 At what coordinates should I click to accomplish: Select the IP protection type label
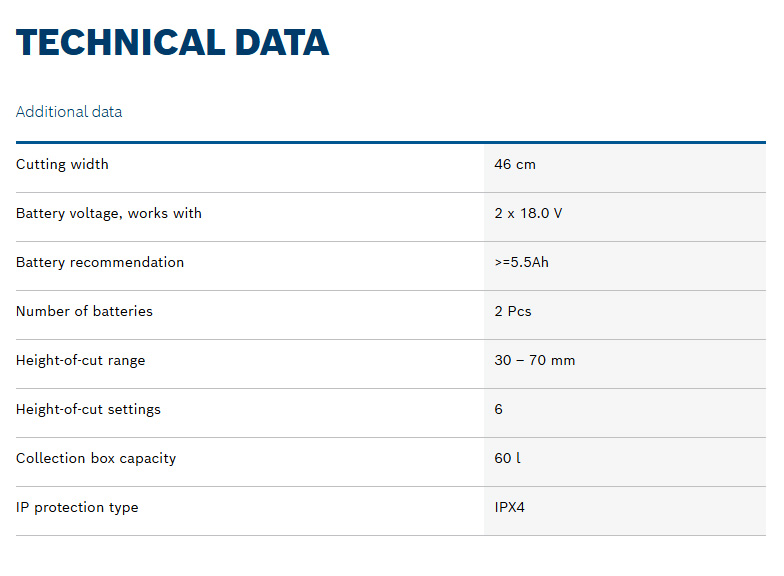[77, 507]
